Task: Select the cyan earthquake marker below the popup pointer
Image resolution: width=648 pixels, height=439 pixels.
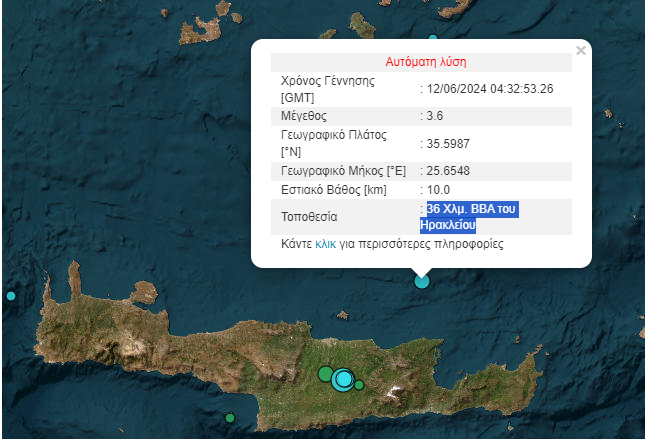Action: [422, 281]
